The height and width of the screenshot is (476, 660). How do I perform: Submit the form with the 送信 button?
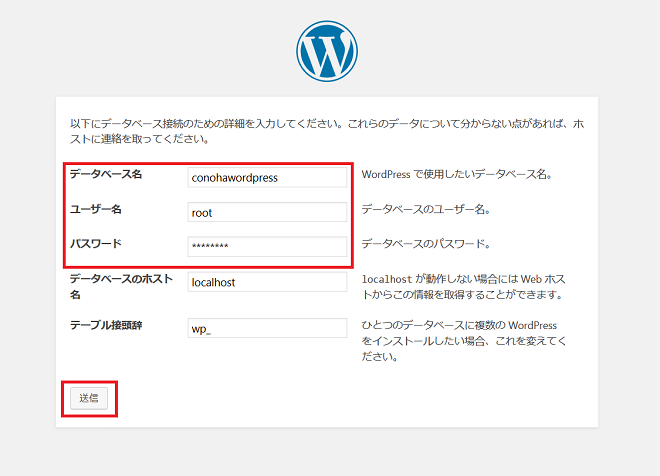point(89,398)
